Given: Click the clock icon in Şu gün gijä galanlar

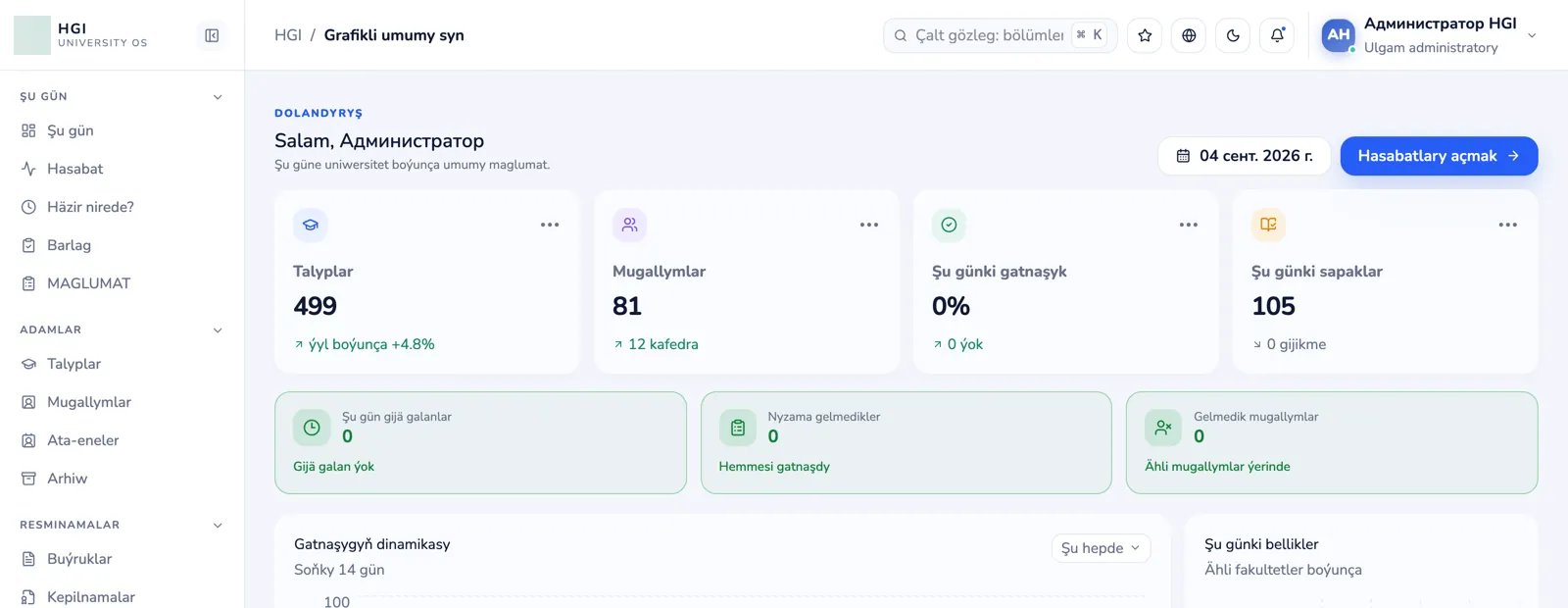Looking at the screenshot, I should 312,428.
